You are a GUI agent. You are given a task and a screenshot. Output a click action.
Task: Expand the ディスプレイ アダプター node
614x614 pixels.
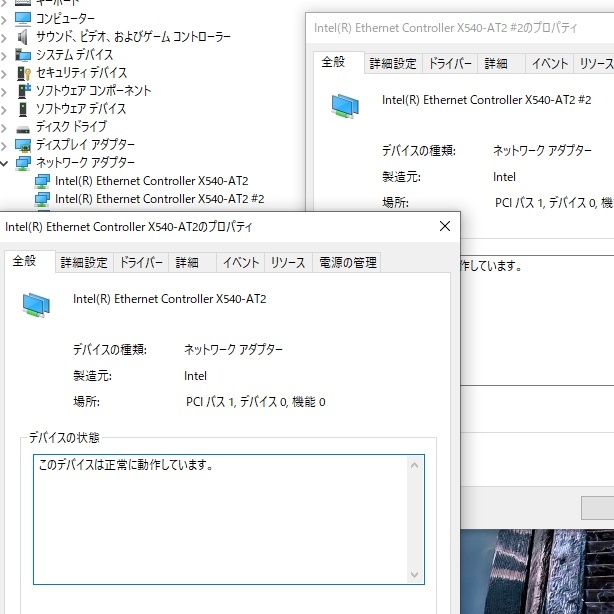4,146
